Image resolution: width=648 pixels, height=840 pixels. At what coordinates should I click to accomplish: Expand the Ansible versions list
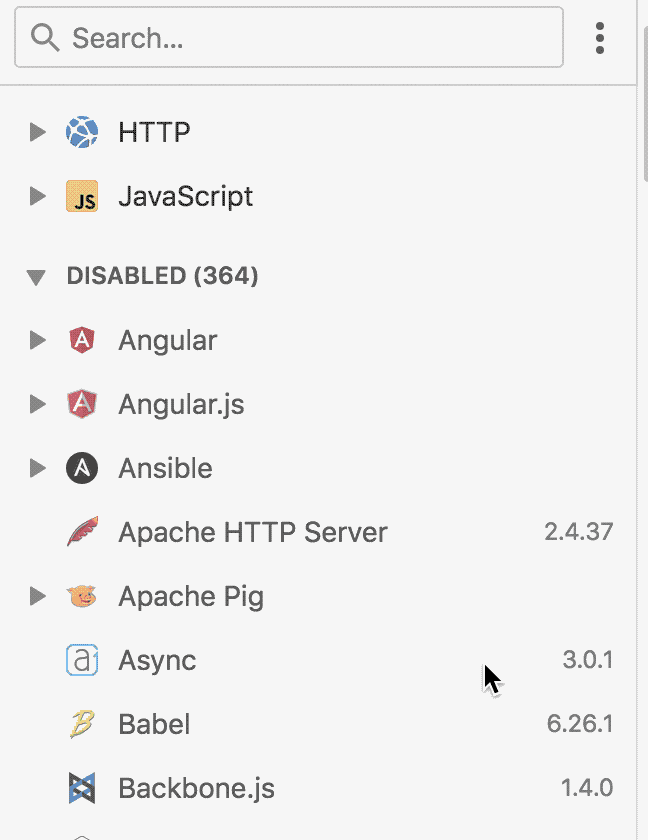point(37,468)
